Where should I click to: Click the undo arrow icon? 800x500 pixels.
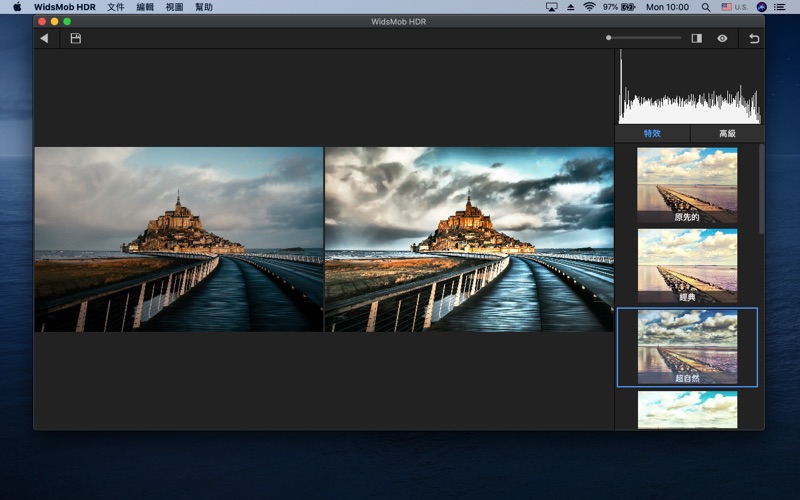click(754, 38)
